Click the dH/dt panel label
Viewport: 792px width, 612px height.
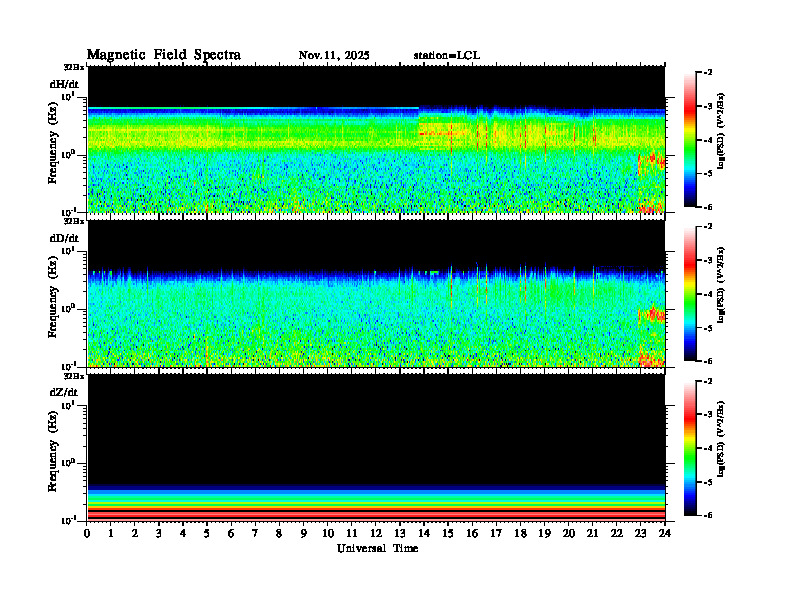pyautogui.click(x=64, y=84)
